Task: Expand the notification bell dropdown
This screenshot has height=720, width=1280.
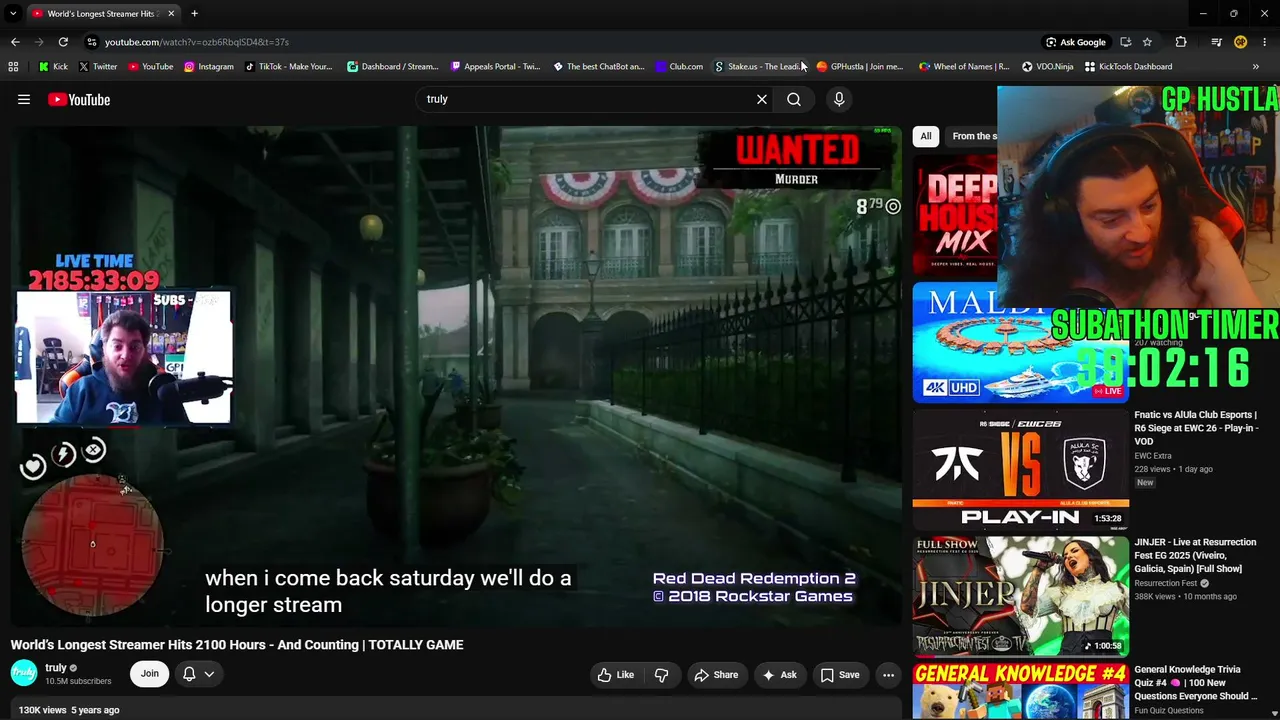Action: (x=198, y=674)
